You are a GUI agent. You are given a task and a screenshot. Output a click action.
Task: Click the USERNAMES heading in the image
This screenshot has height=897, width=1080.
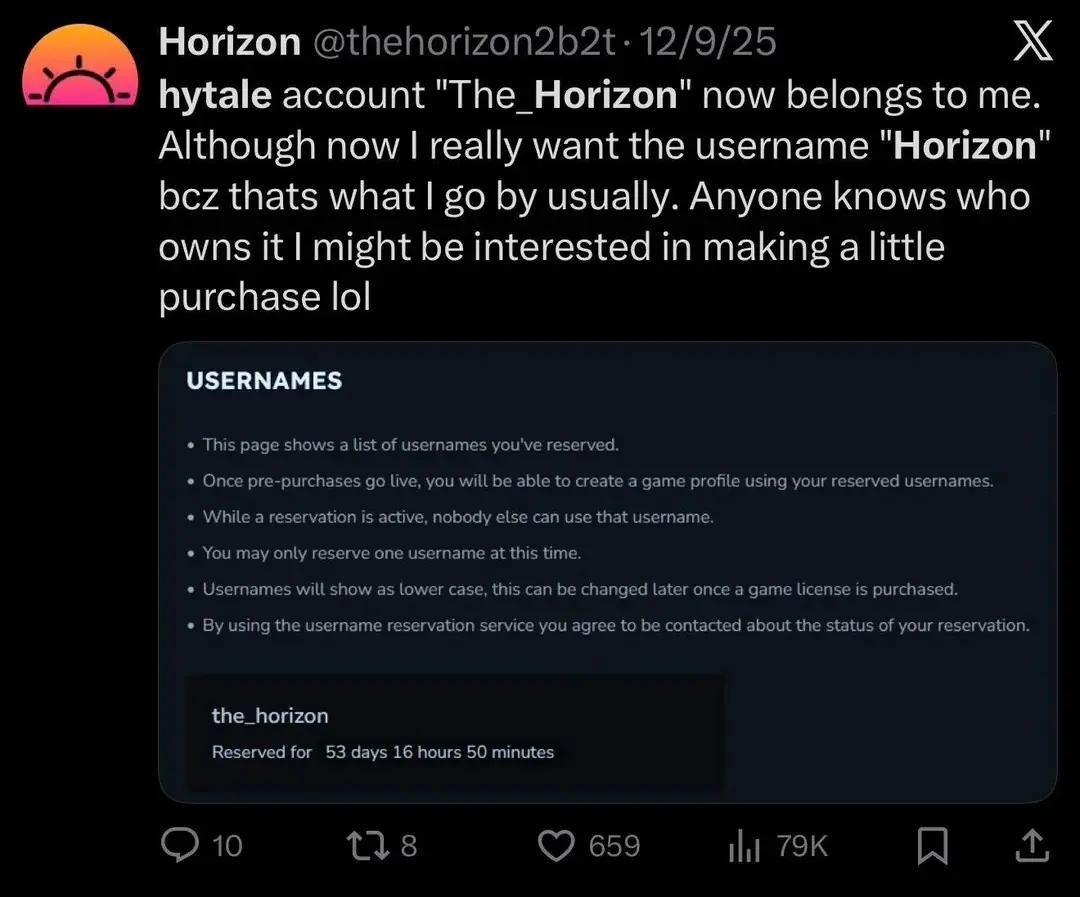click(264, 381)
